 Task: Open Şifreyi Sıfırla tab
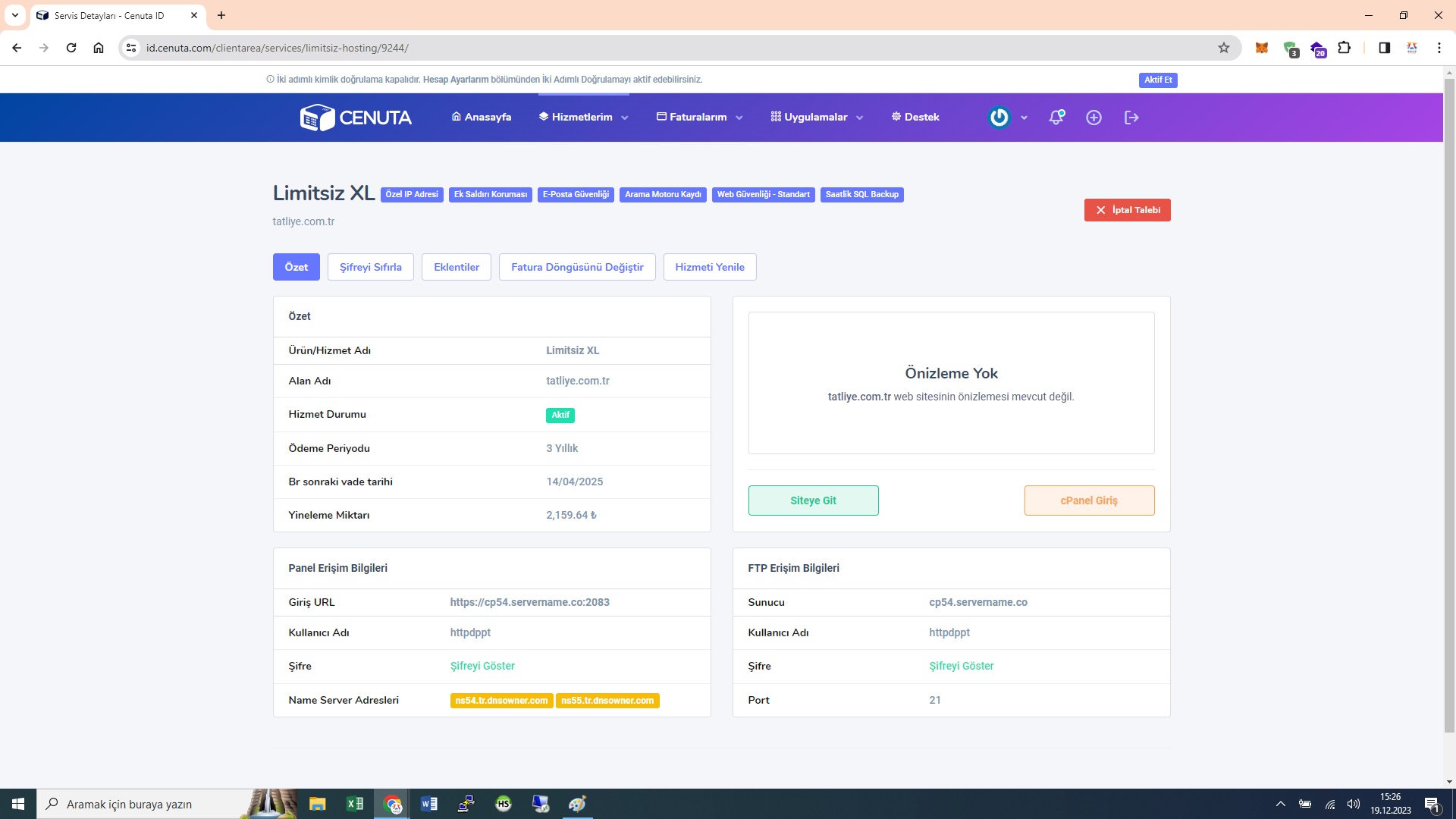tap(370, 267)
